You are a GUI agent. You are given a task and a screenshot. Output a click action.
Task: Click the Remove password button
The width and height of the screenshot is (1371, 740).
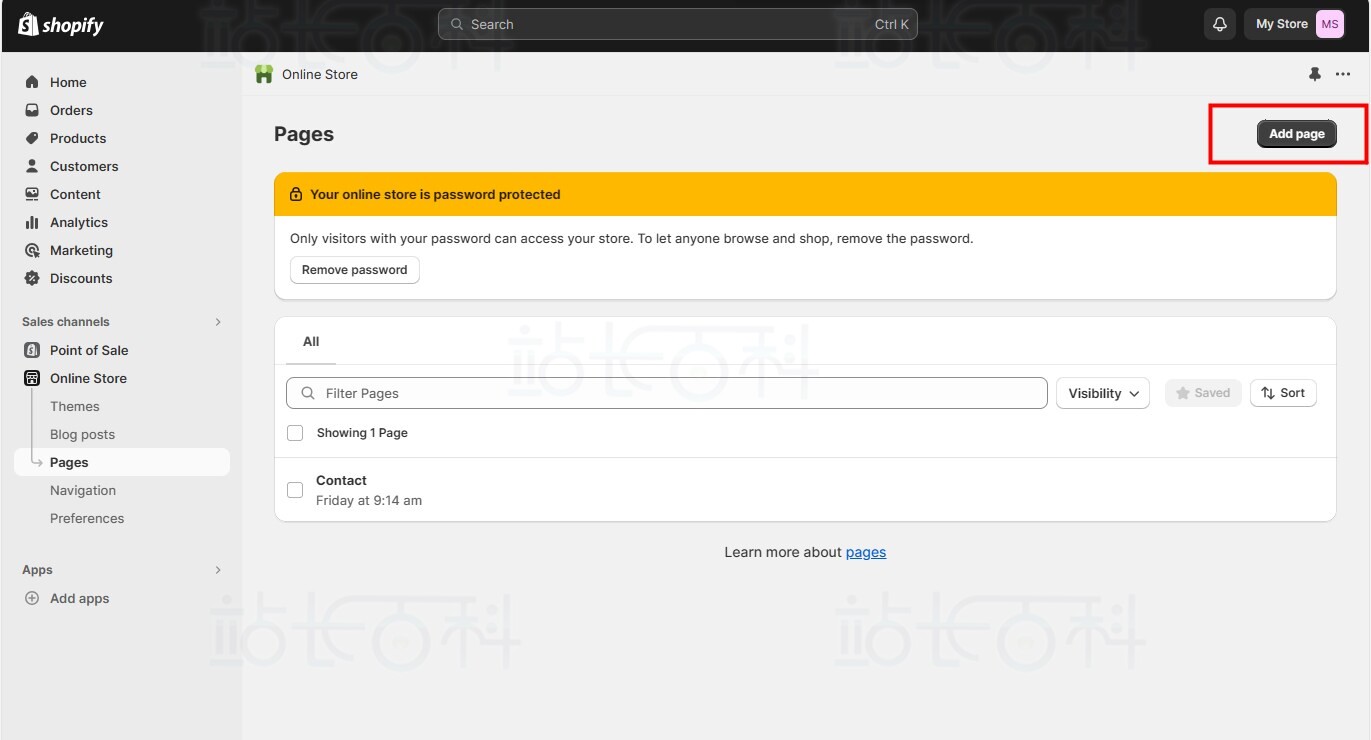354,270
